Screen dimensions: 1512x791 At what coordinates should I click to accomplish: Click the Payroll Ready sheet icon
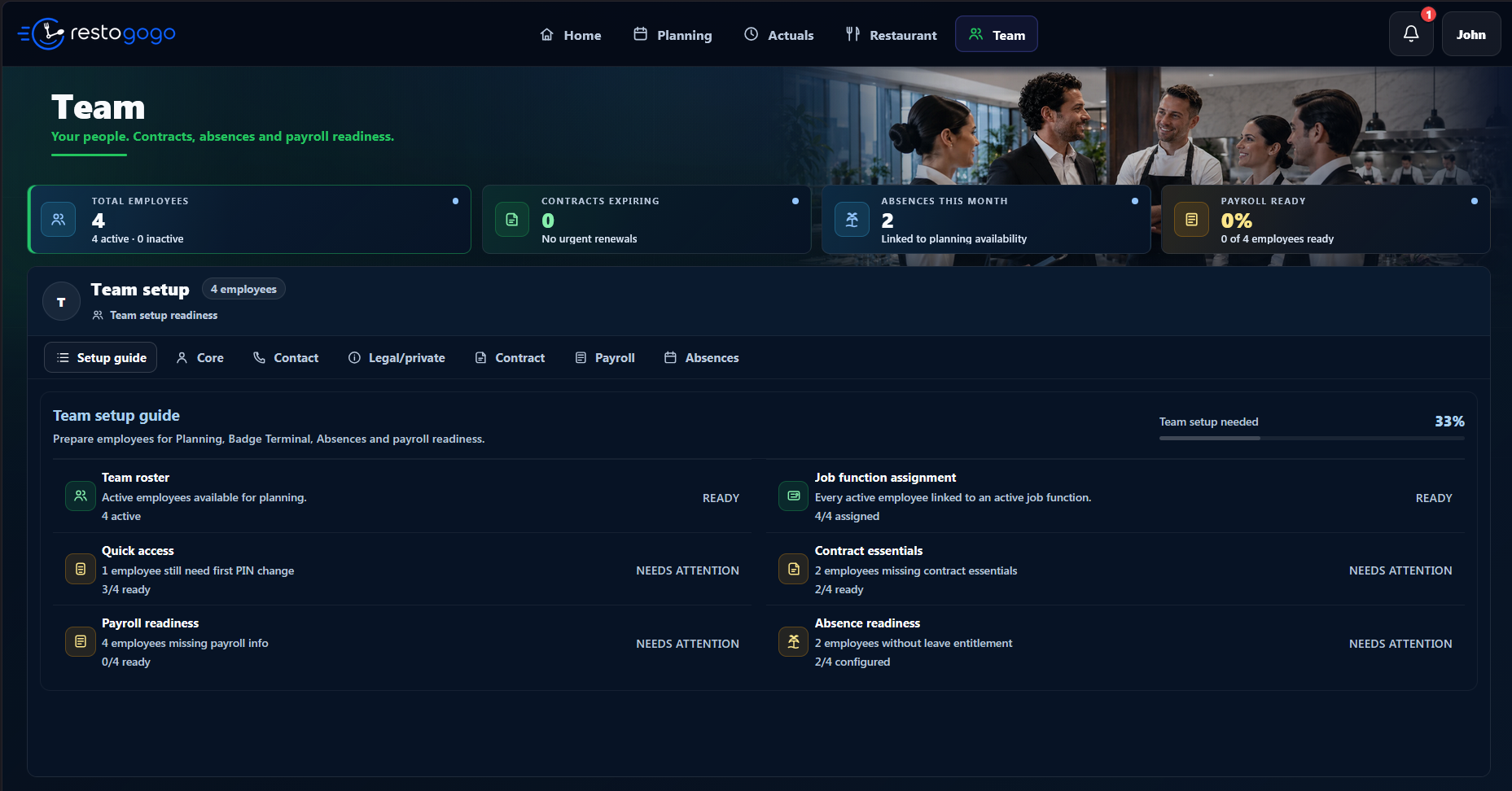(x=1191, y=220)
